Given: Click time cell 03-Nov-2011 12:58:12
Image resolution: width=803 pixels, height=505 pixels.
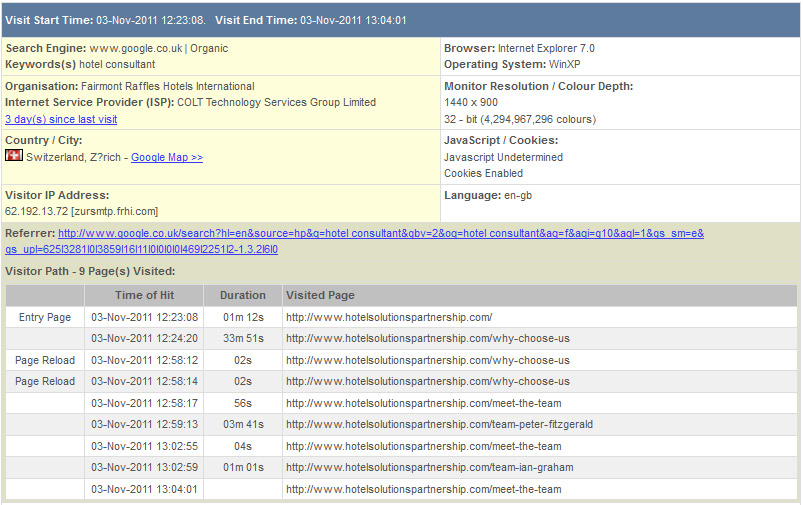Looking at the screenshot, I should (x=144, y=361).
